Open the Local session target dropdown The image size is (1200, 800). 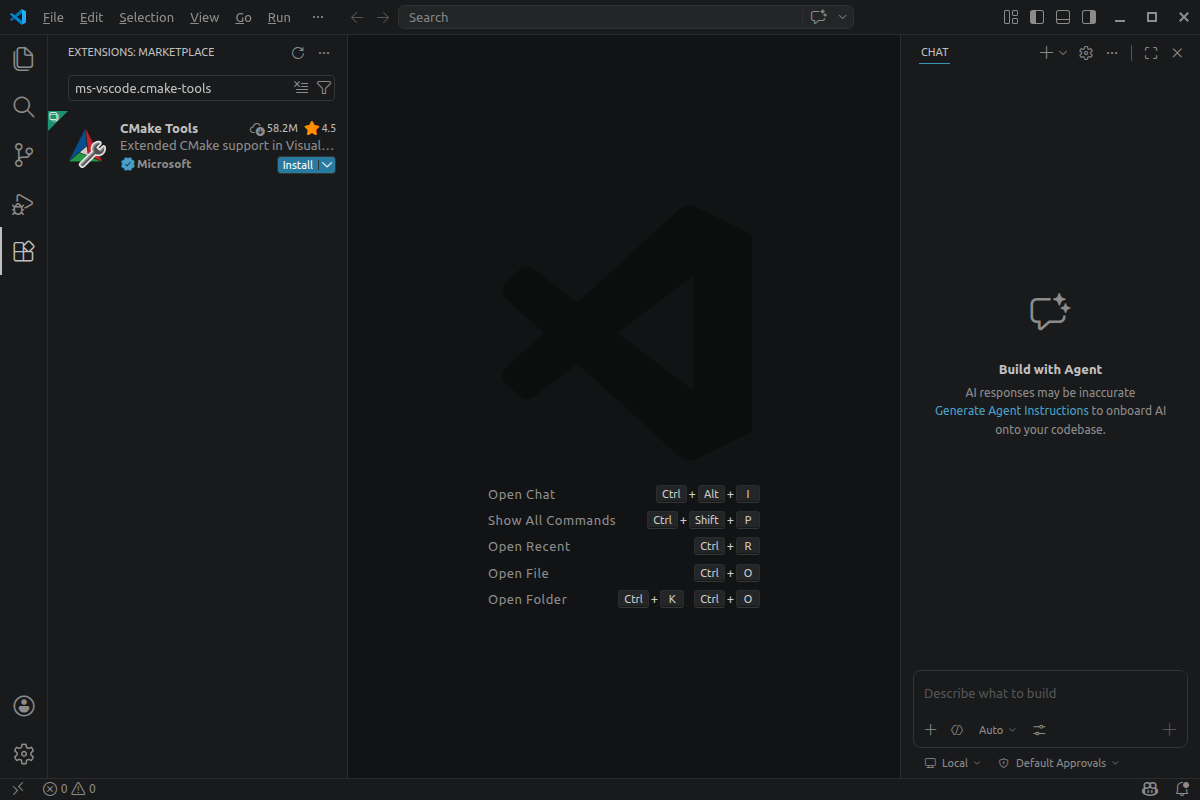[953, 763]
